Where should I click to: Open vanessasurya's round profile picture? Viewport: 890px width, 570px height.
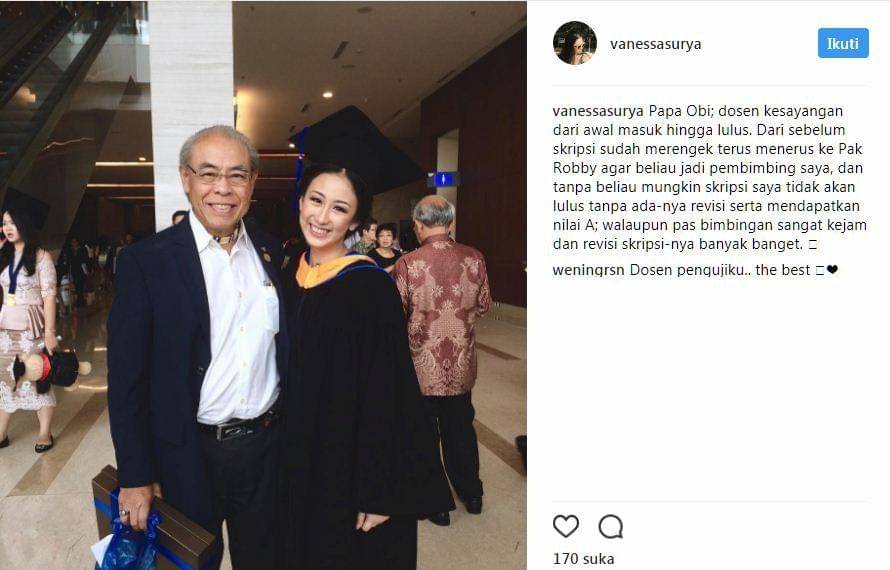574,43
